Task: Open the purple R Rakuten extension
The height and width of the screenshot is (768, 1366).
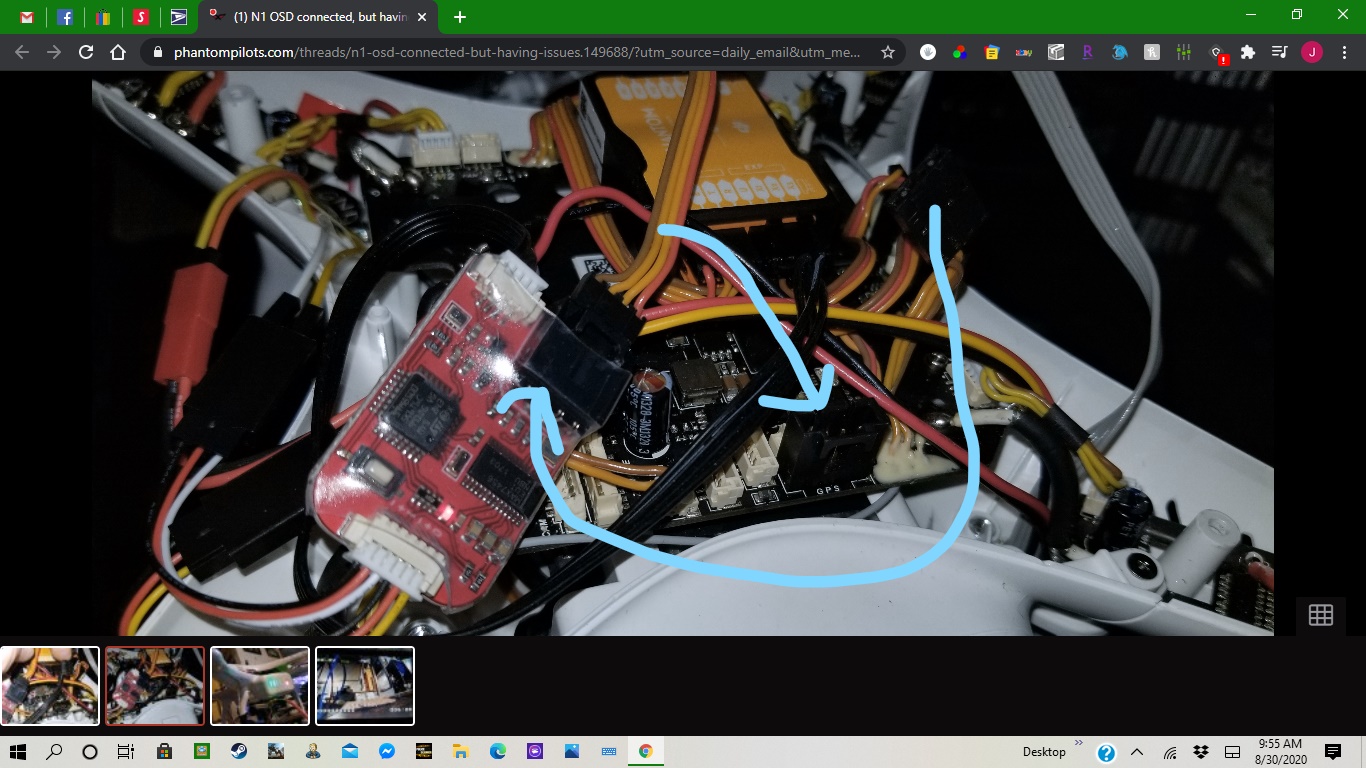Action: (1088, 52)
